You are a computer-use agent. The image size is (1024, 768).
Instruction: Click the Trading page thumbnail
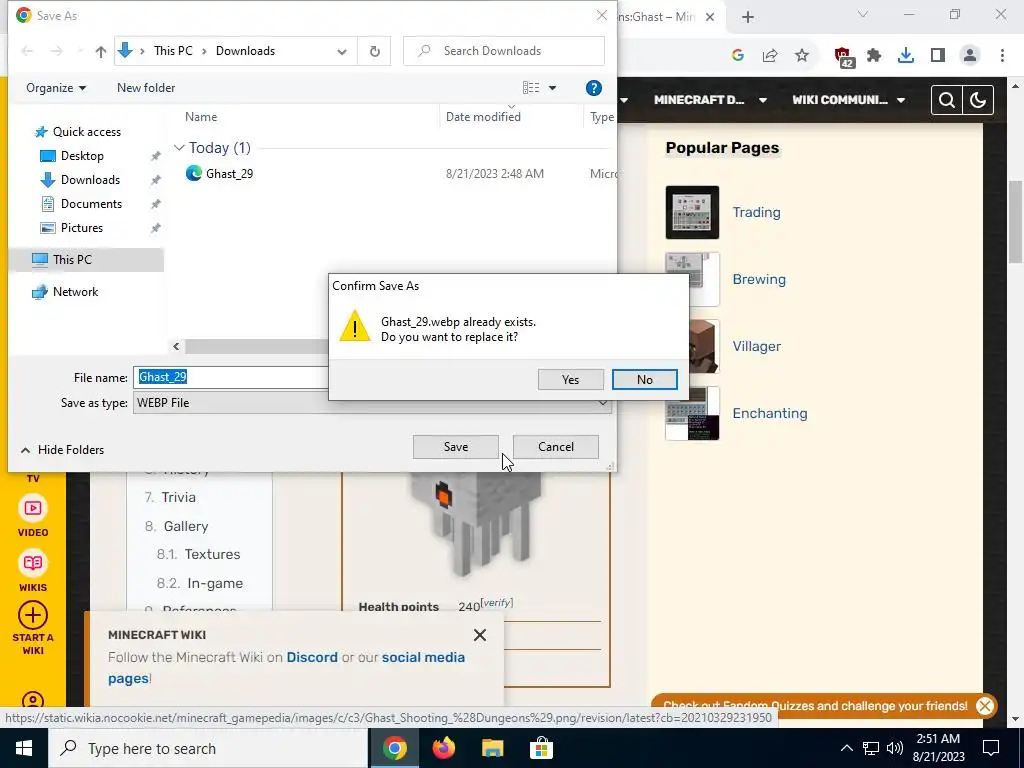click(692, 212)
